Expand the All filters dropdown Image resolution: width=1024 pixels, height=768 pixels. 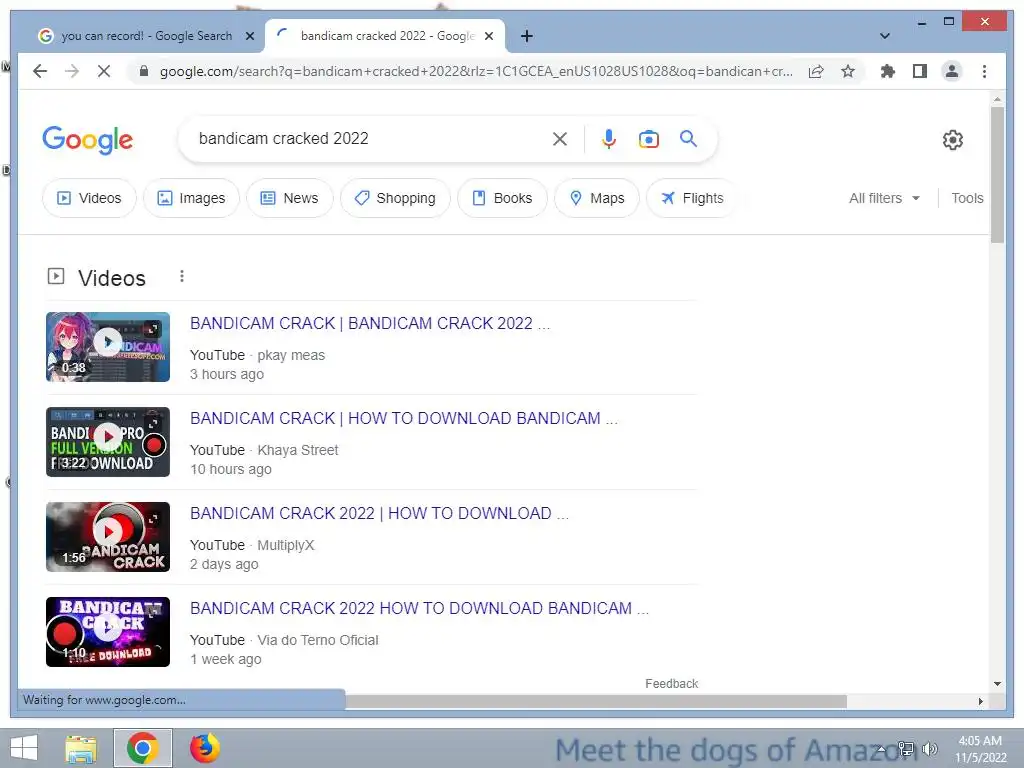[x=884, y=198]
